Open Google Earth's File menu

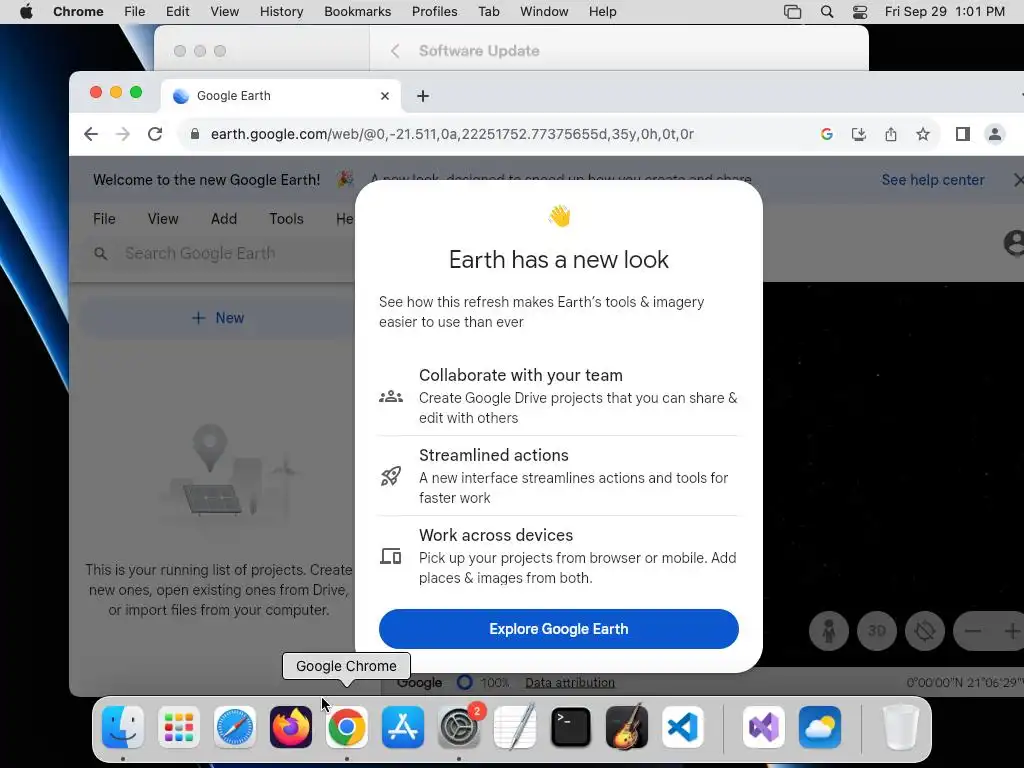tap(104, 219)
